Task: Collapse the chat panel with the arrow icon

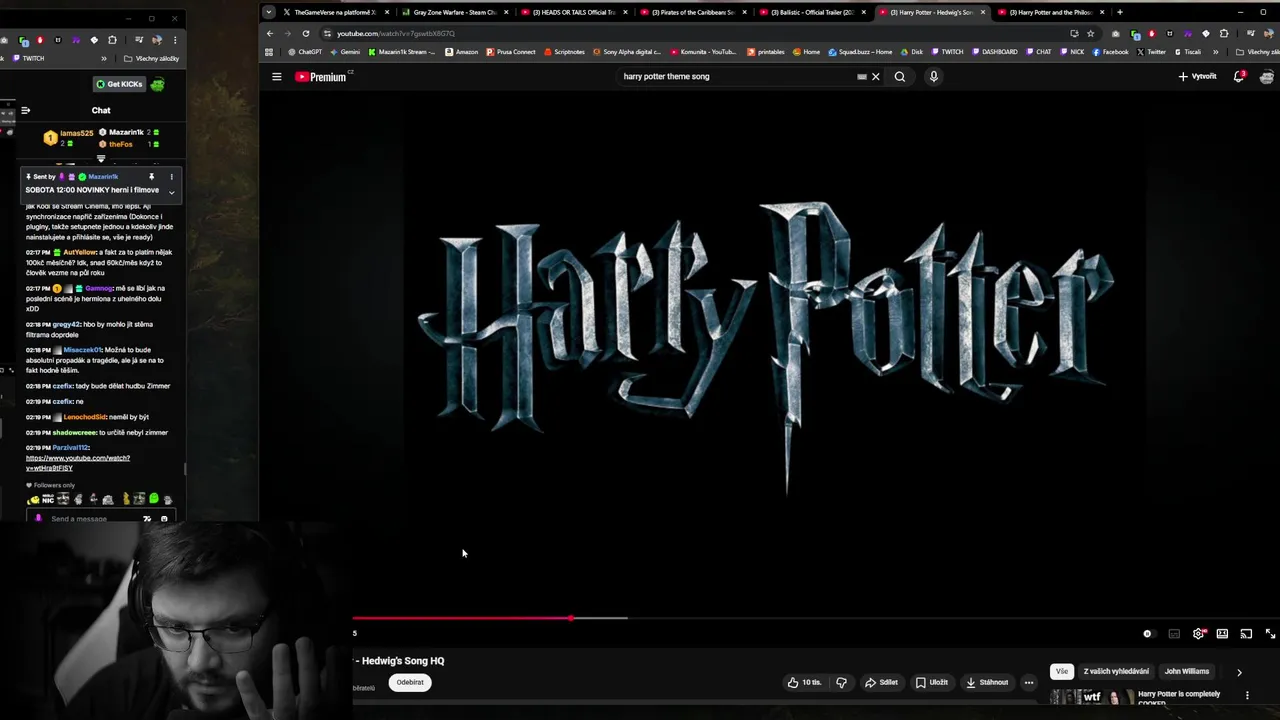Action: click(26, 110)
